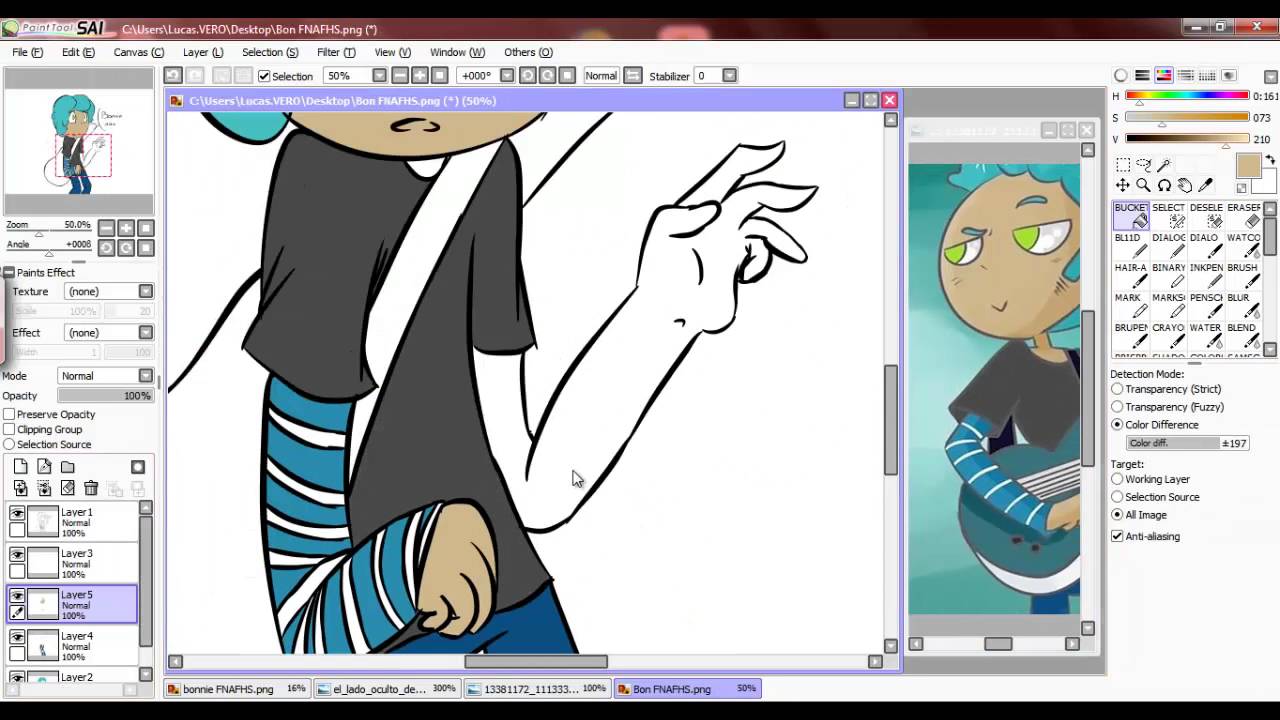Open the Stabilizer value dropdown
Screen dimensions: 1280x720
pos(730,76)
